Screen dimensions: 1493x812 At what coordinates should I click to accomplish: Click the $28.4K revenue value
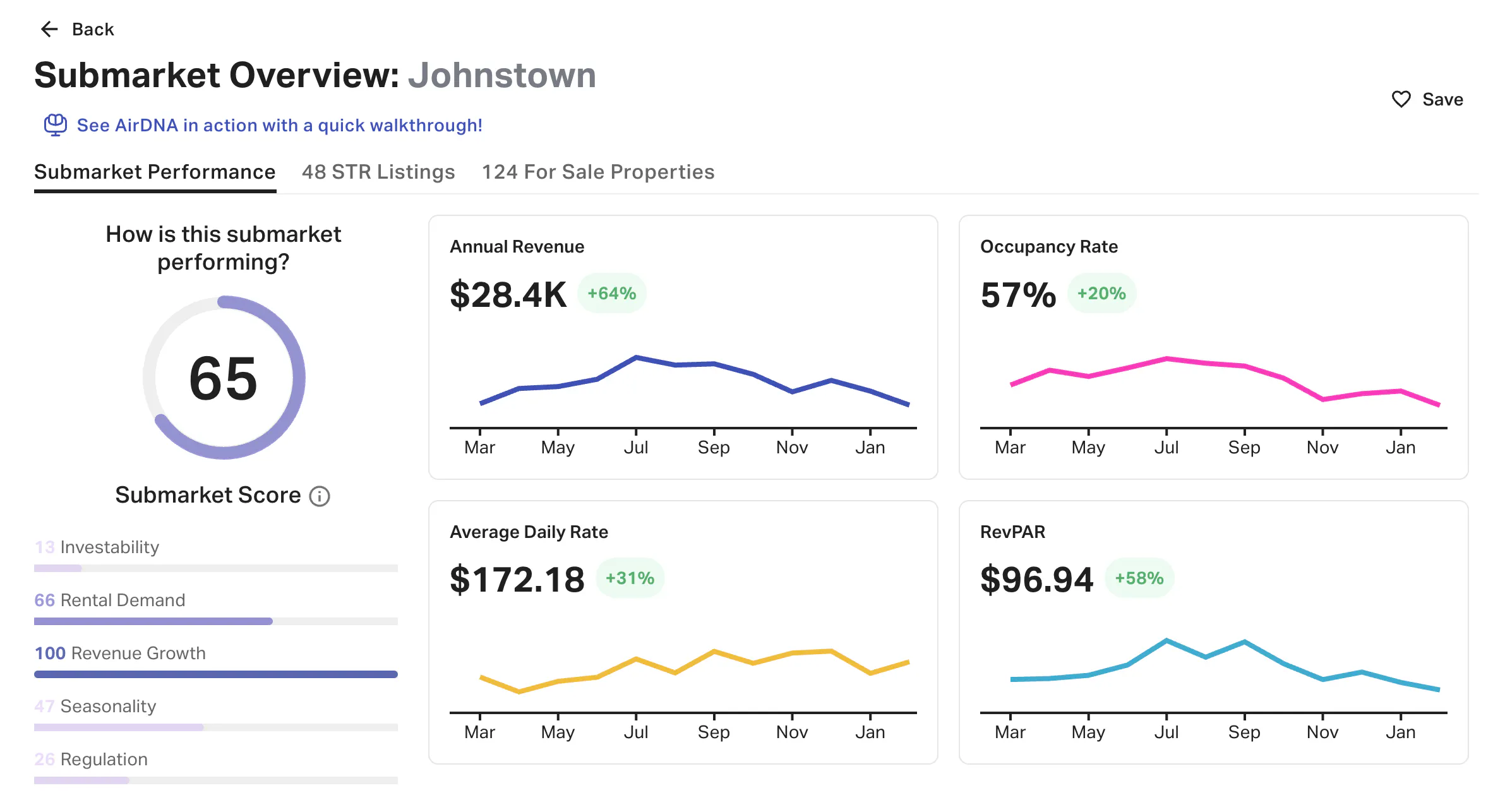tap(508, 294)
